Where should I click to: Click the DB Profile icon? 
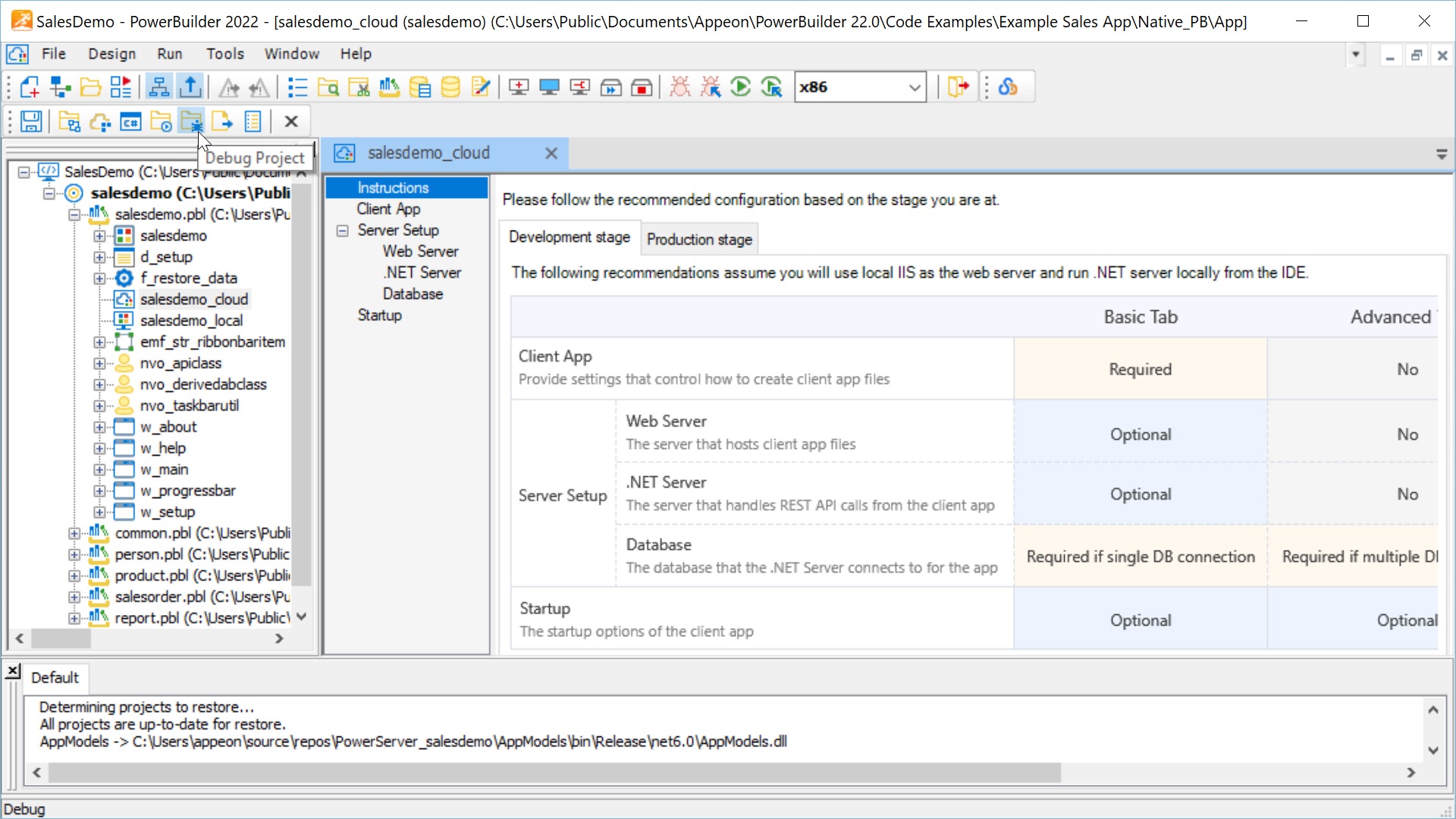point(419,87)
